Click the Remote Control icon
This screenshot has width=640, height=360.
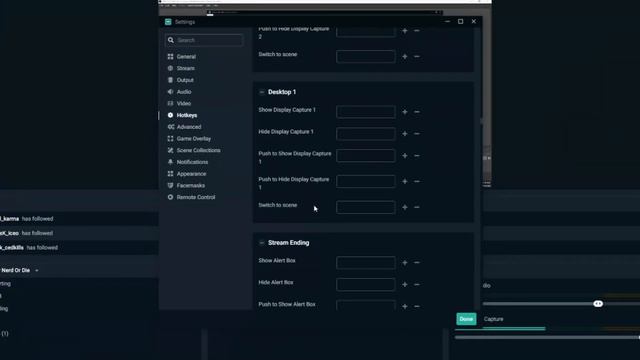point(171,197)
